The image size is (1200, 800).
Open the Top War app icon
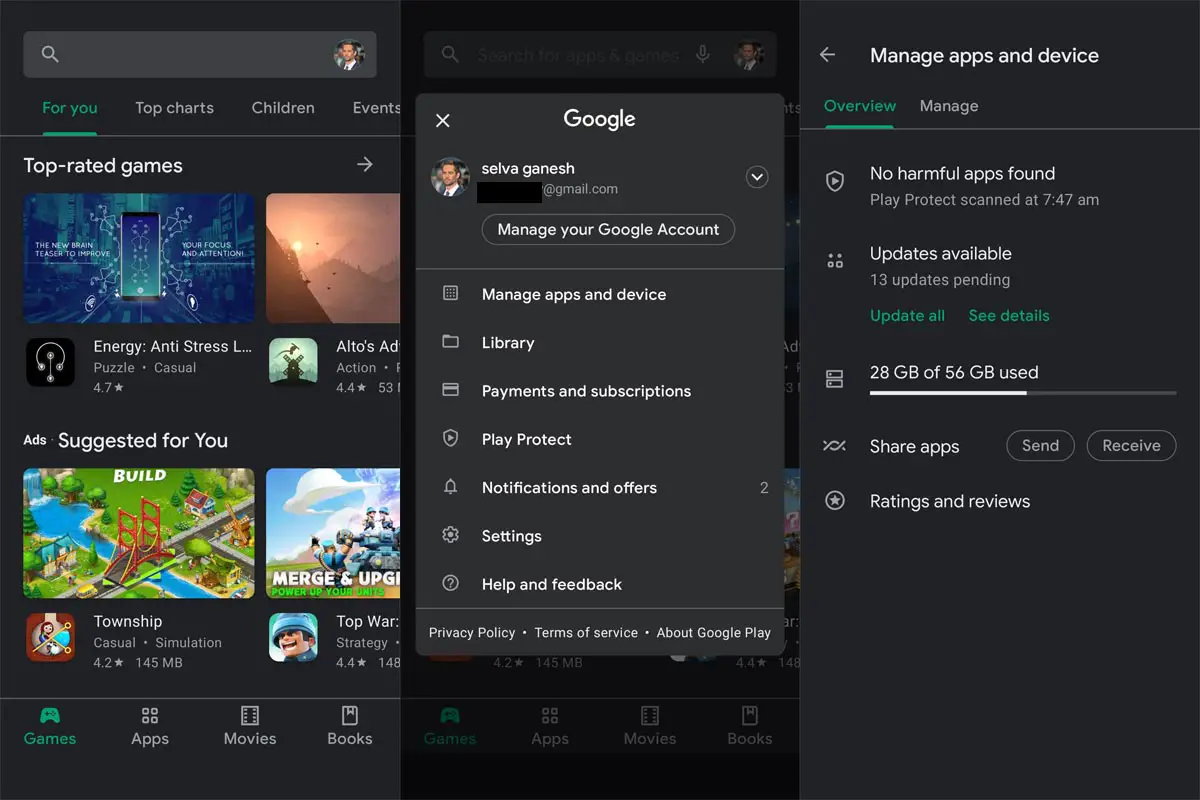(294, 637)
